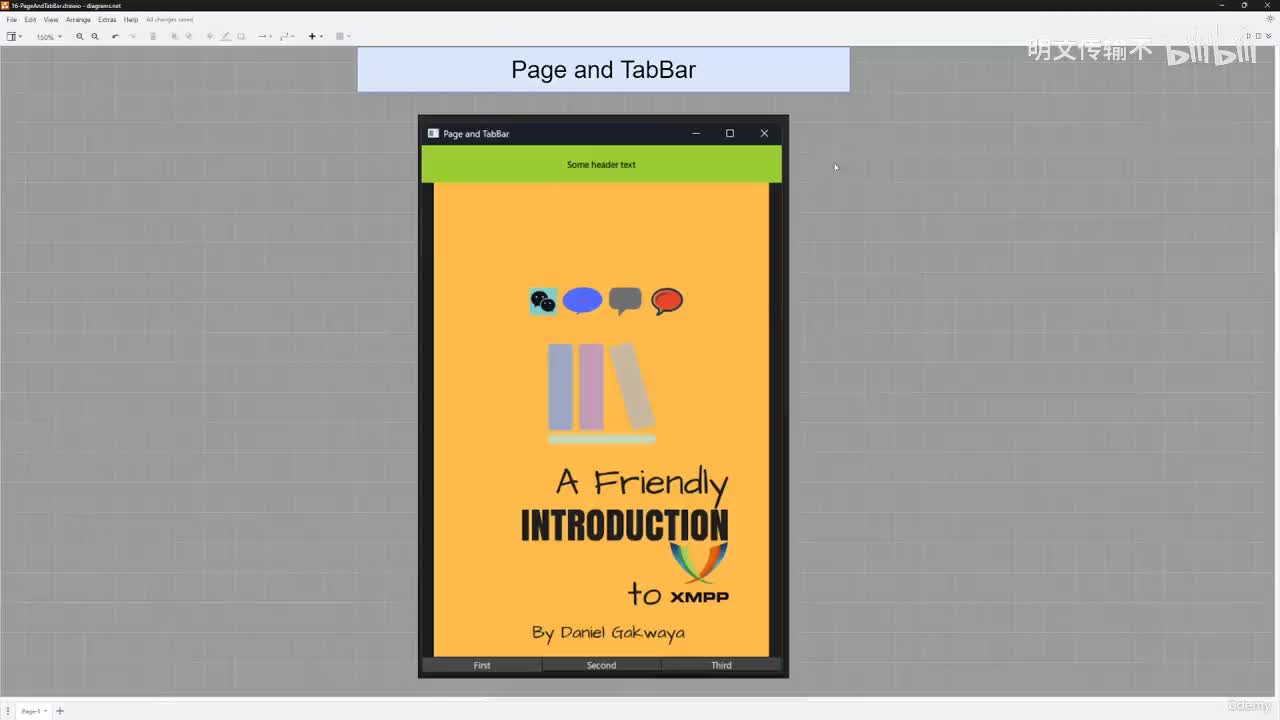The width and height of the screenshot is (1280, 720).
Task: Open the table insert dropdown
Action: (343, 37)
